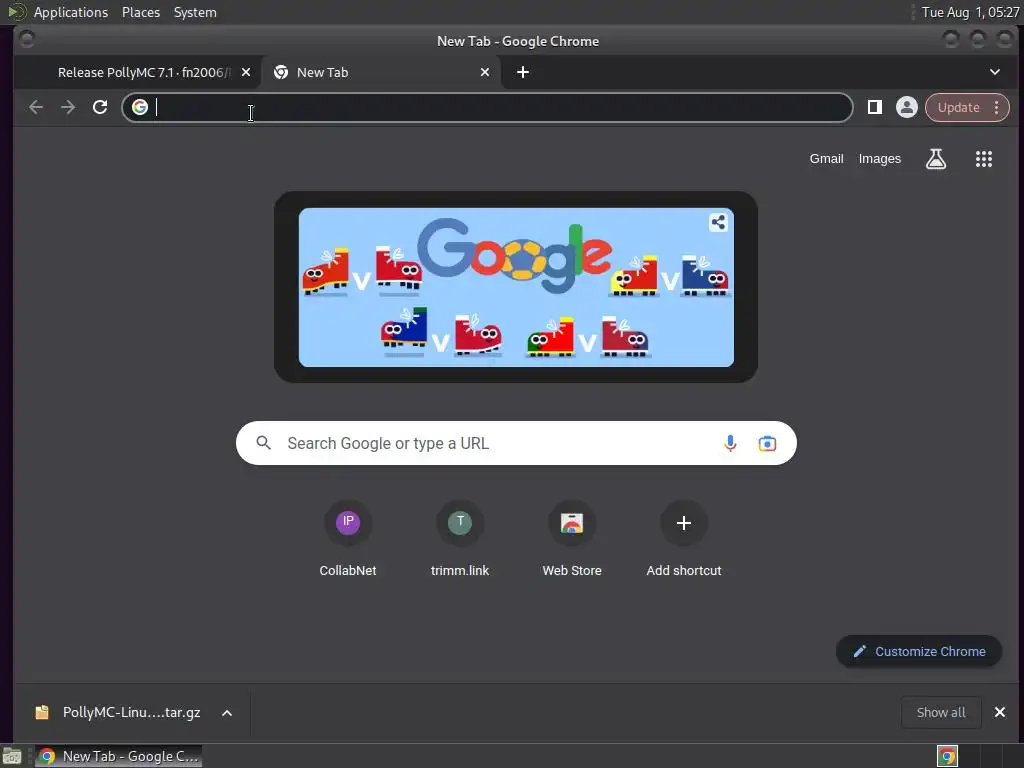The height and width of the screenshot is (768, 1024).
Task: Click the Chrome icon in the system tray
Action: click(947, 756)
